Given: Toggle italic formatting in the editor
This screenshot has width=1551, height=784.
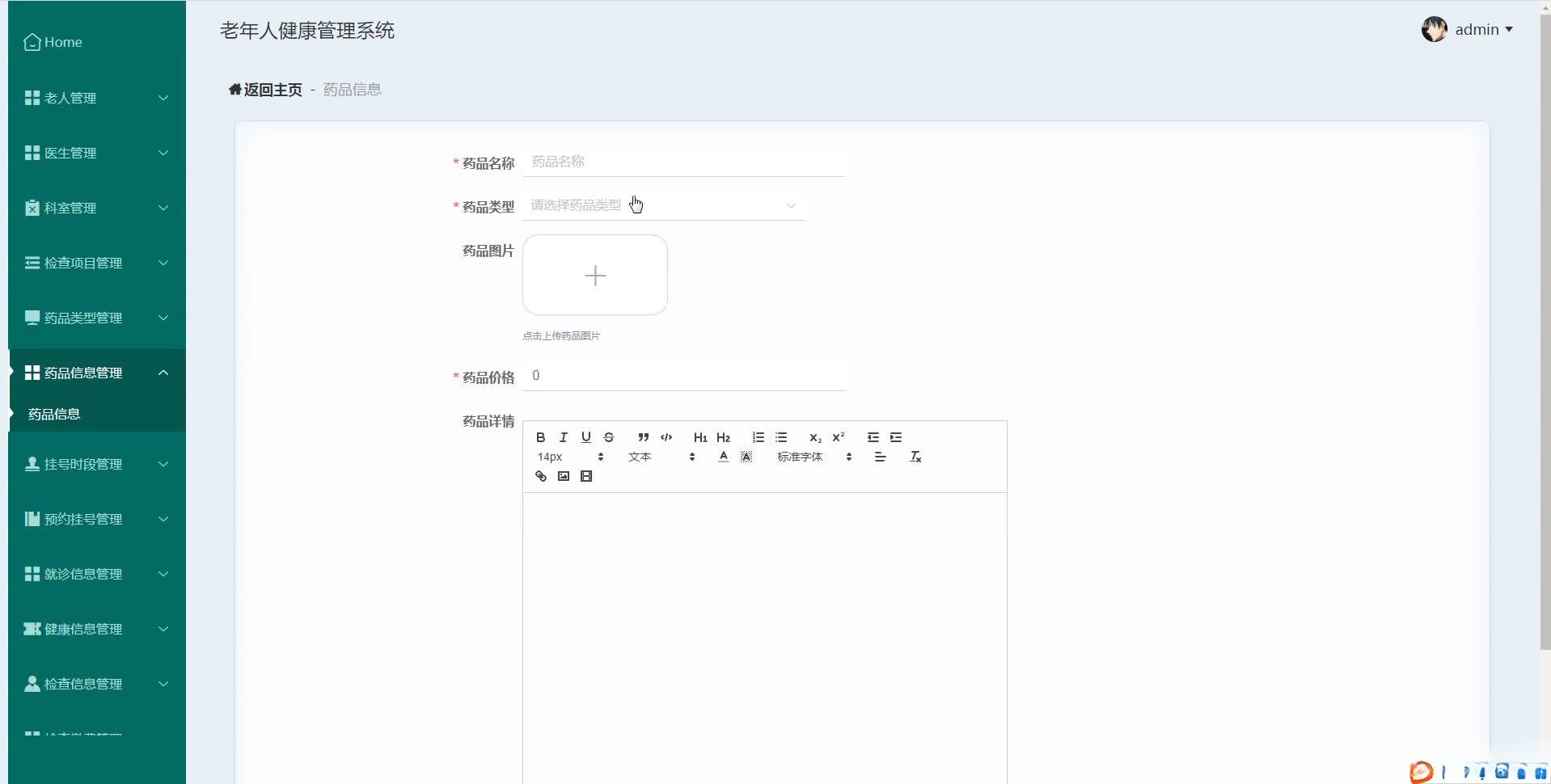Looking at the screenshot, I should pyautogui.click(x=564, y=437).
